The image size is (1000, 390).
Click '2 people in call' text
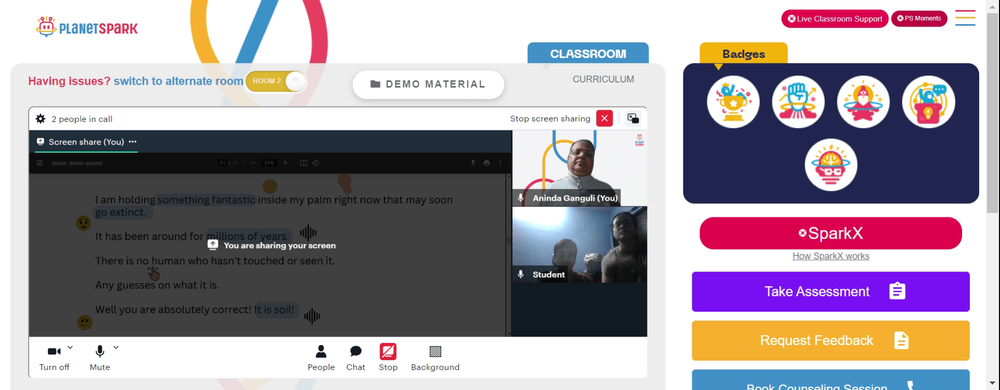[82, 119]
